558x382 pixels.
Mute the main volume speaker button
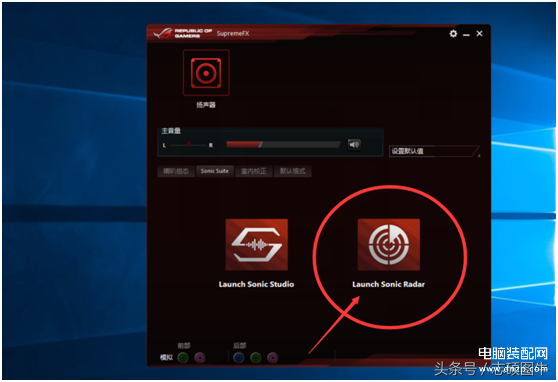point(354,145)
